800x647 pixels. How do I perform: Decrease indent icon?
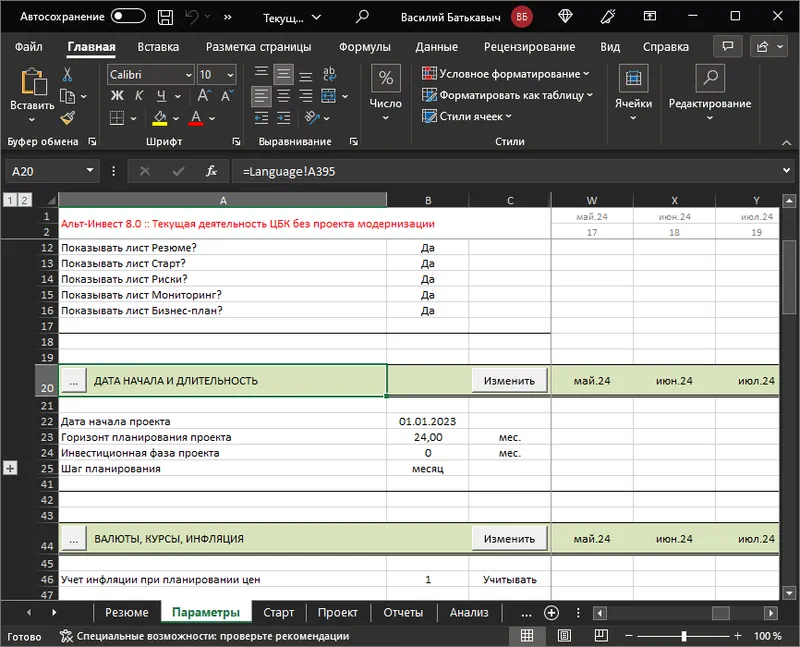(261, 118)
